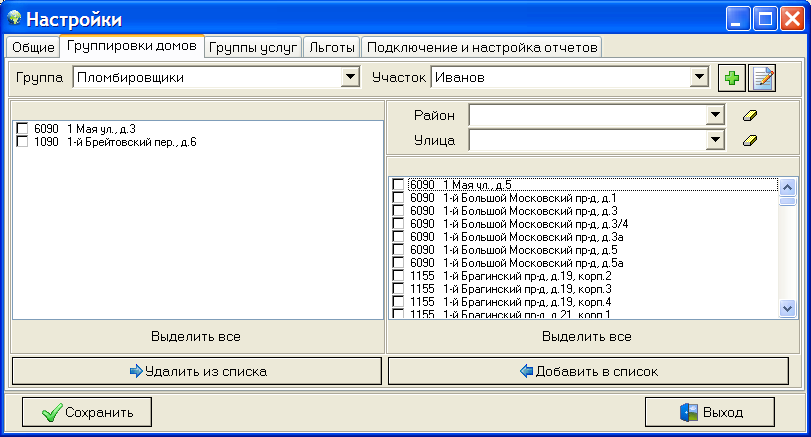The width and height of the screenshot is (811, 437).
Task: Tick 1-й Брейтовский пер., д.6 checkbox
Action: point(22,142)
